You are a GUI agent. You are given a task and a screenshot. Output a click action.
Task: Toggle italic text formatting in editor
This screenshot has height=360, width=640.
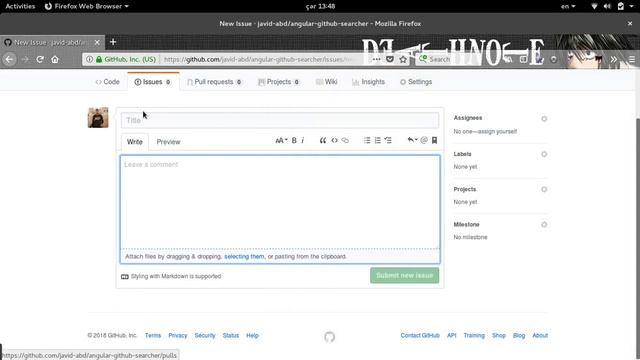click(x=303, y=140)
